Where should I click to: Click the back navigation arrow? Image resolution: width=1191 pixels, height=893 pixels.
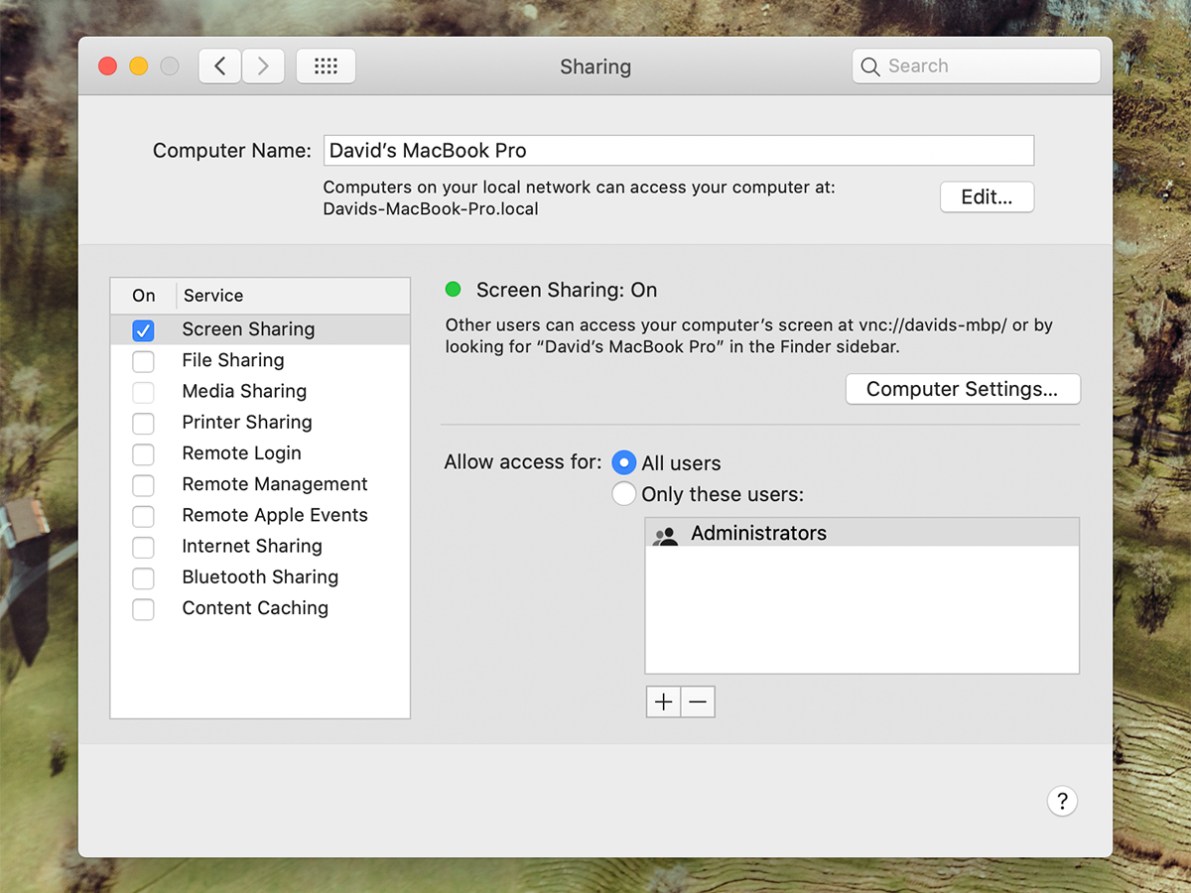click(x=219, y=65)
